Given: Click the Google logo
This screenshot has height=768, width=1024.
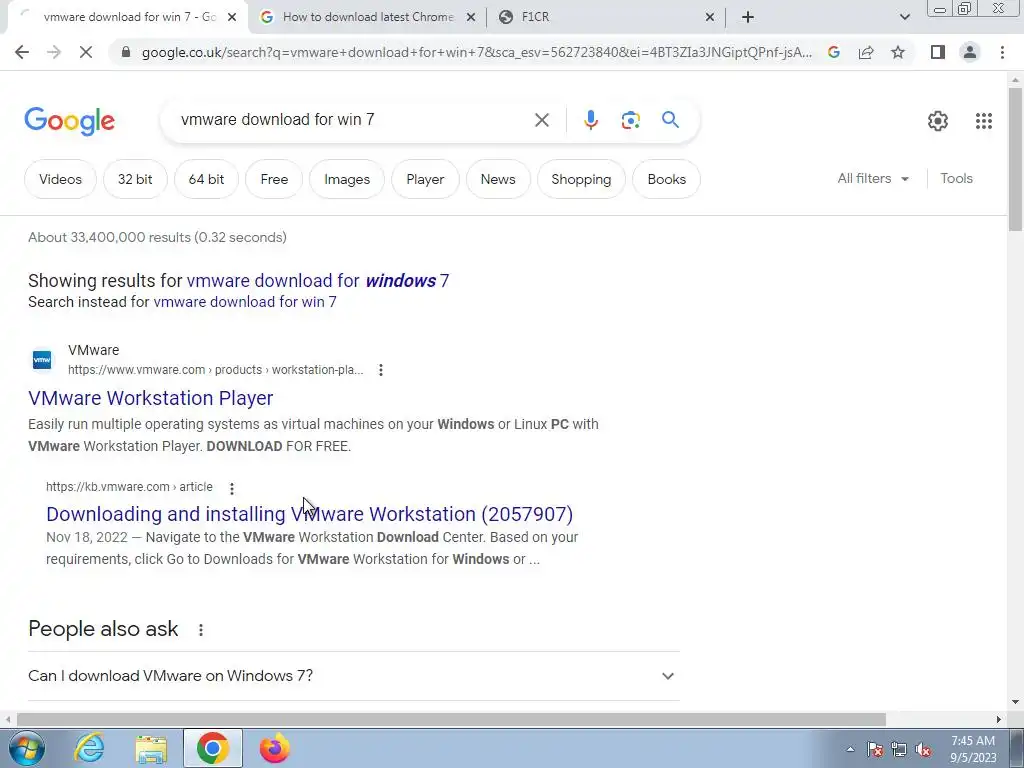Looking at the screenshot, I should [x=69, y=121].
